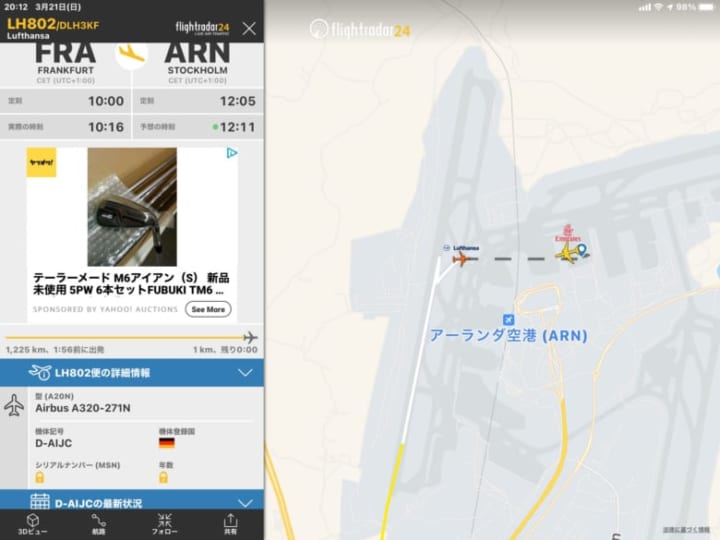Viewport: 720px width, 540px height.
Task: Click the See More ad button
Action: [208, 309]
